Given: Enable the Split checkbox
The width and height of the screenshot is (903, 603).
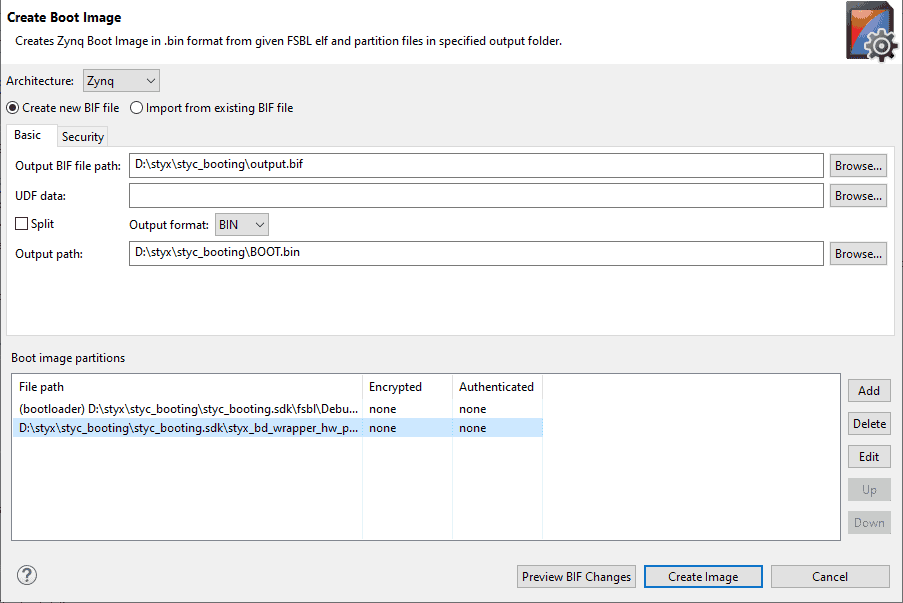Looking at the screenshot, I should (22, 225).
